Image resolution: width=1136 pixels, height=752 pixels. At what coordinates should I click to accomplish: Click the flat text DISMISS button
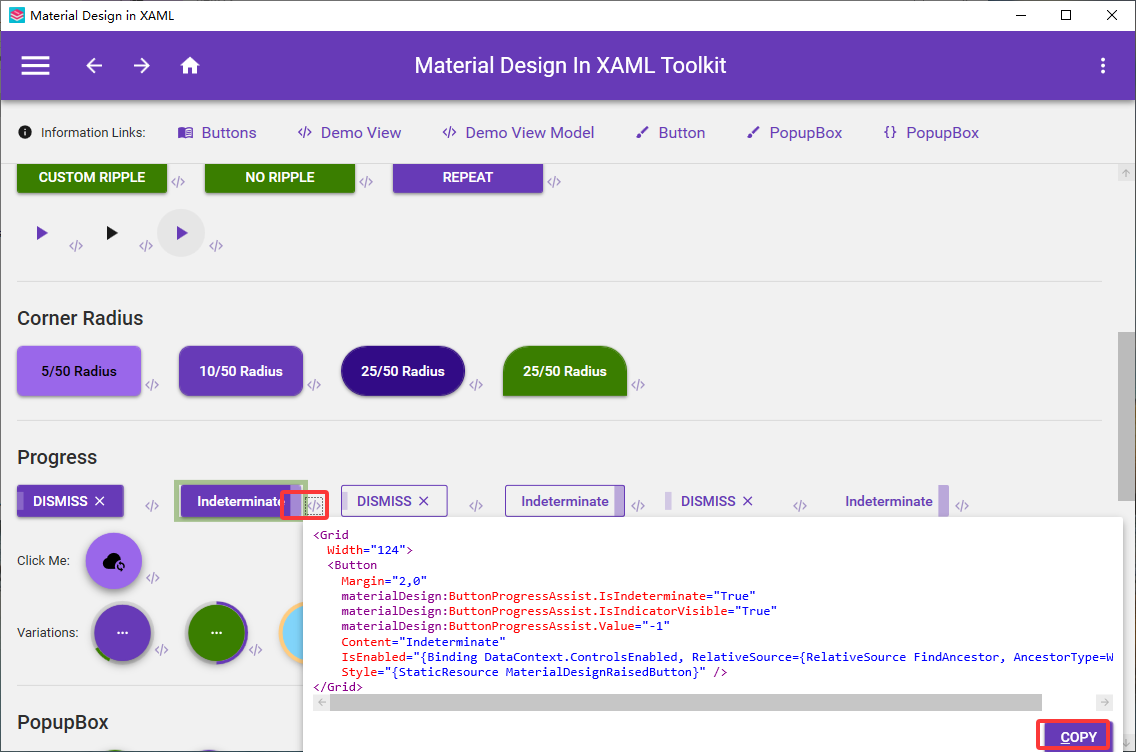pos(717,501)
